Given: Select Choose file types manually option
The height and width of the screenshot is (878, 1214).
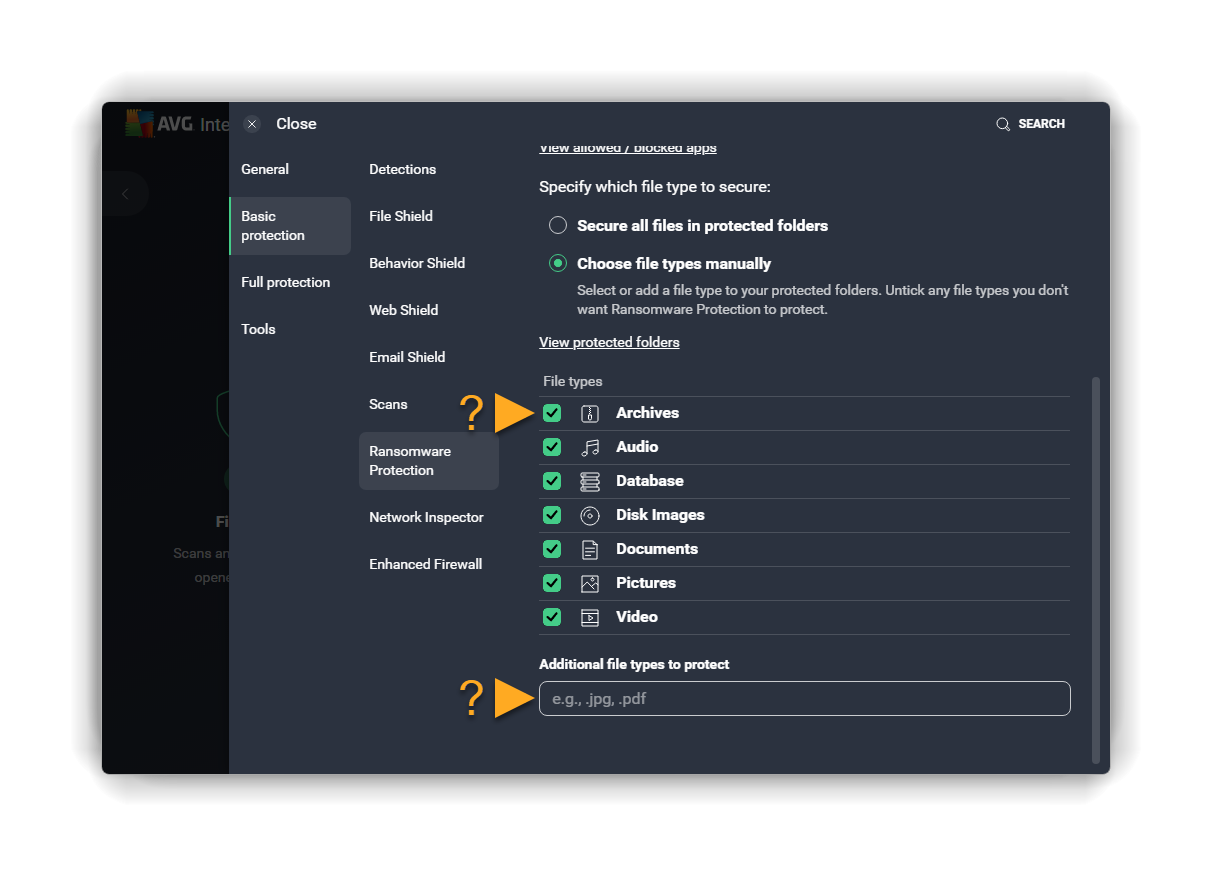Looking at the screenshot, I should pyautogui.click(x=558, y=264).
